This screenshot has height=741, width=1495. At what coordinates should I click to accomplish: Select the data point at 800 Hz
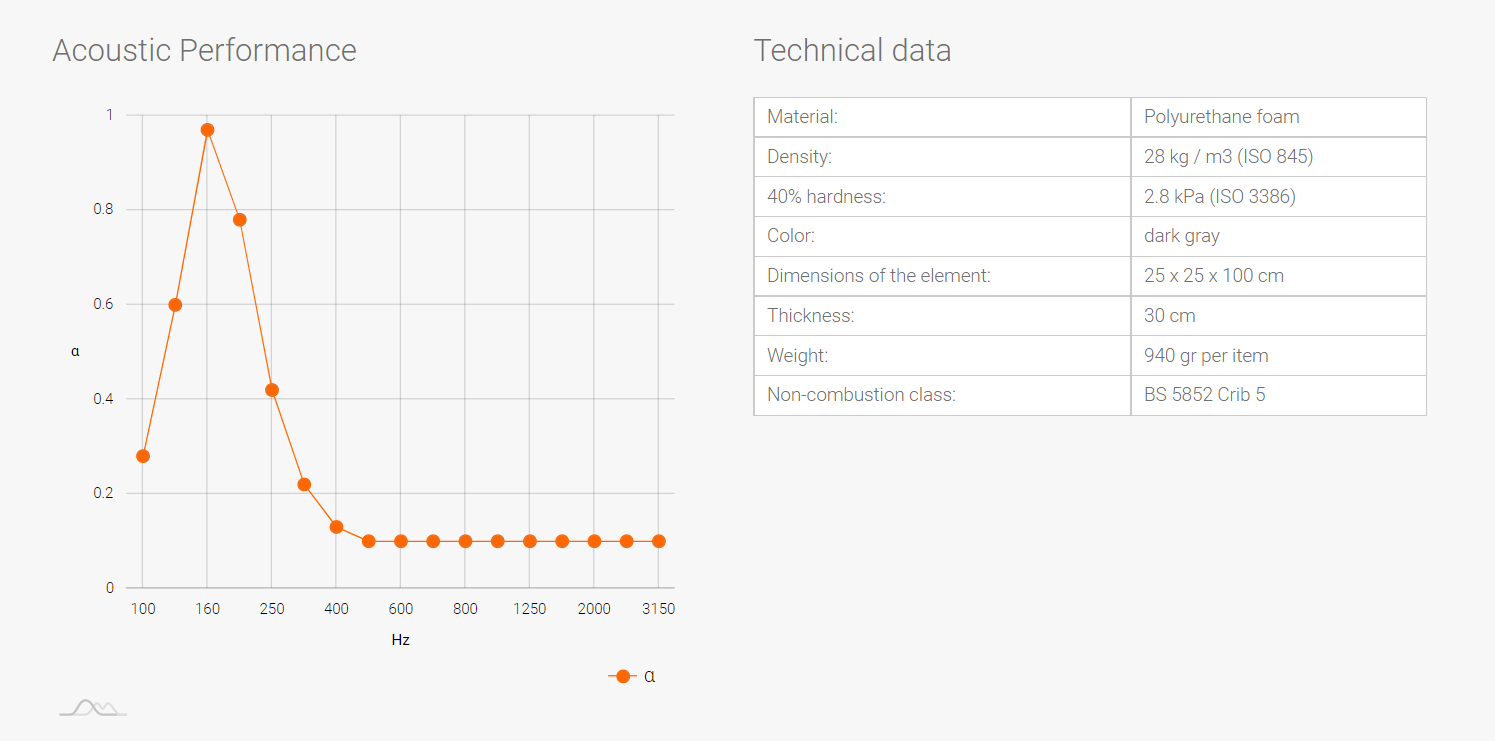tap(465, 541)
